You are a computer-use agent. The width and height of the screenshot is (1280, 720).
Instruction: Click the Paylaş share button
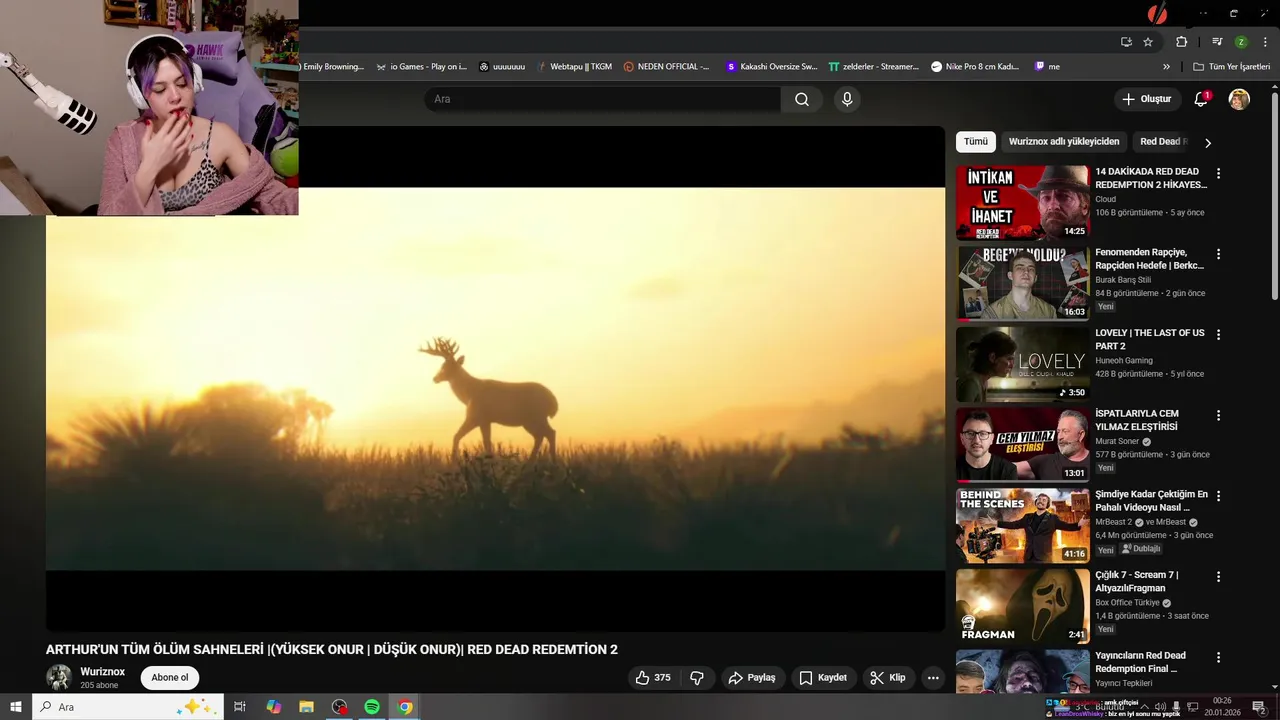752,678
